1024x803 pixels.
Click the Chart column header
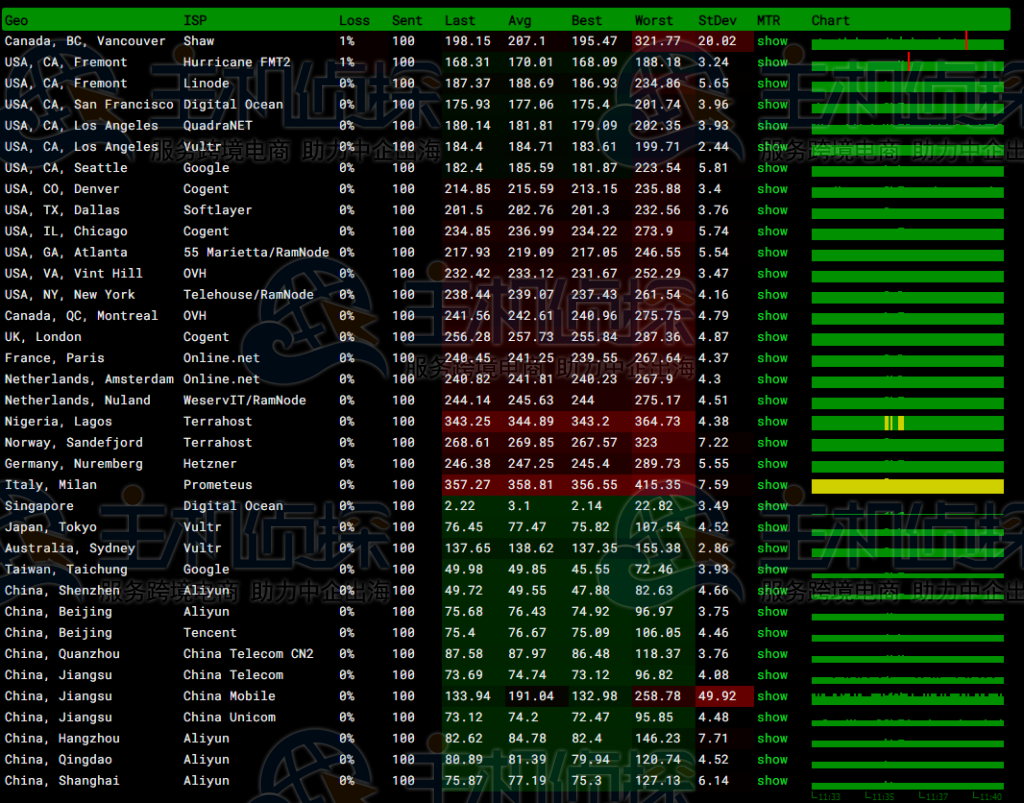click(x=831, y=20)
